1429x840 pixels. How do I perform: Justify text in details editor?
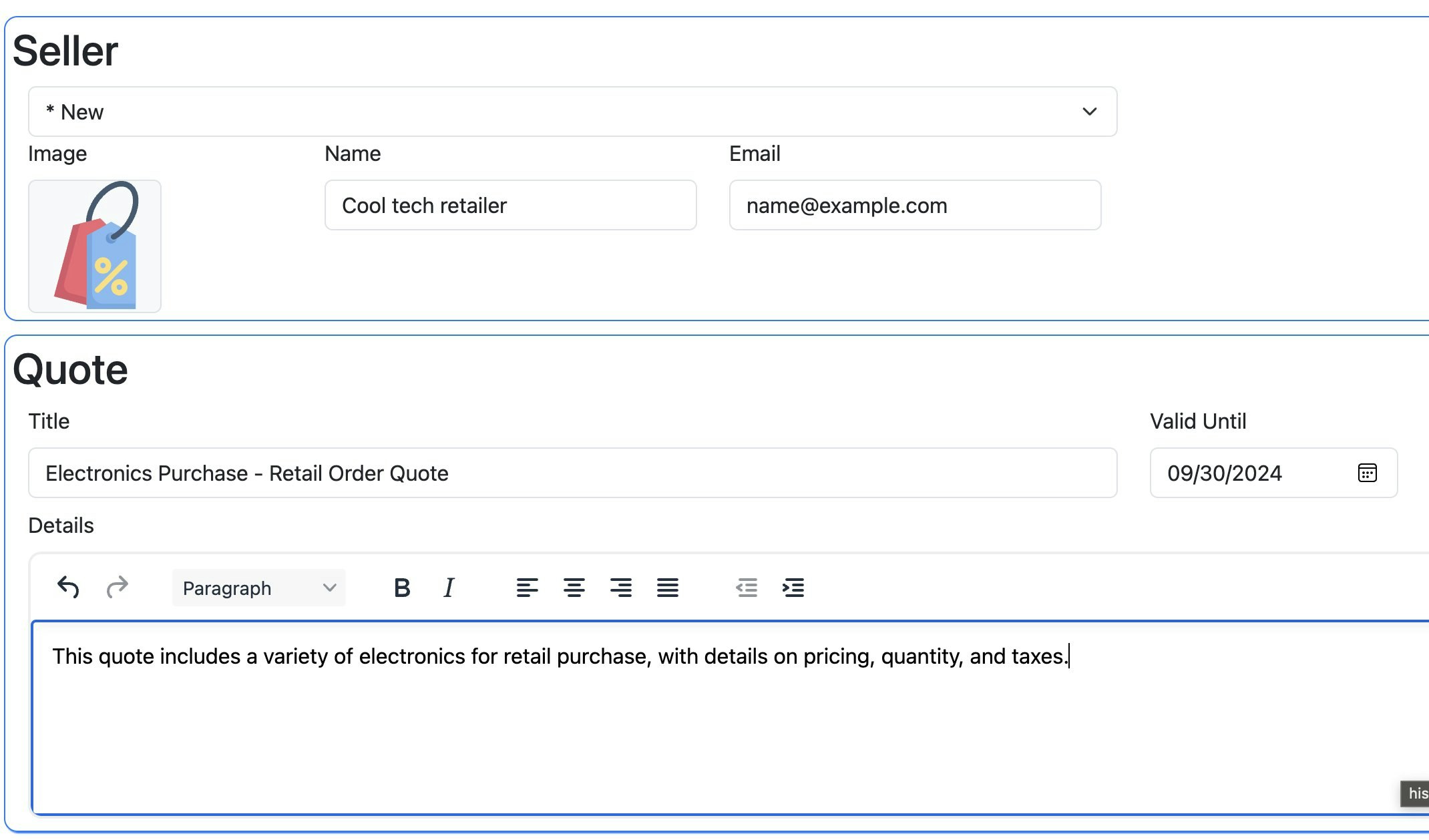[x=667, y=588]
